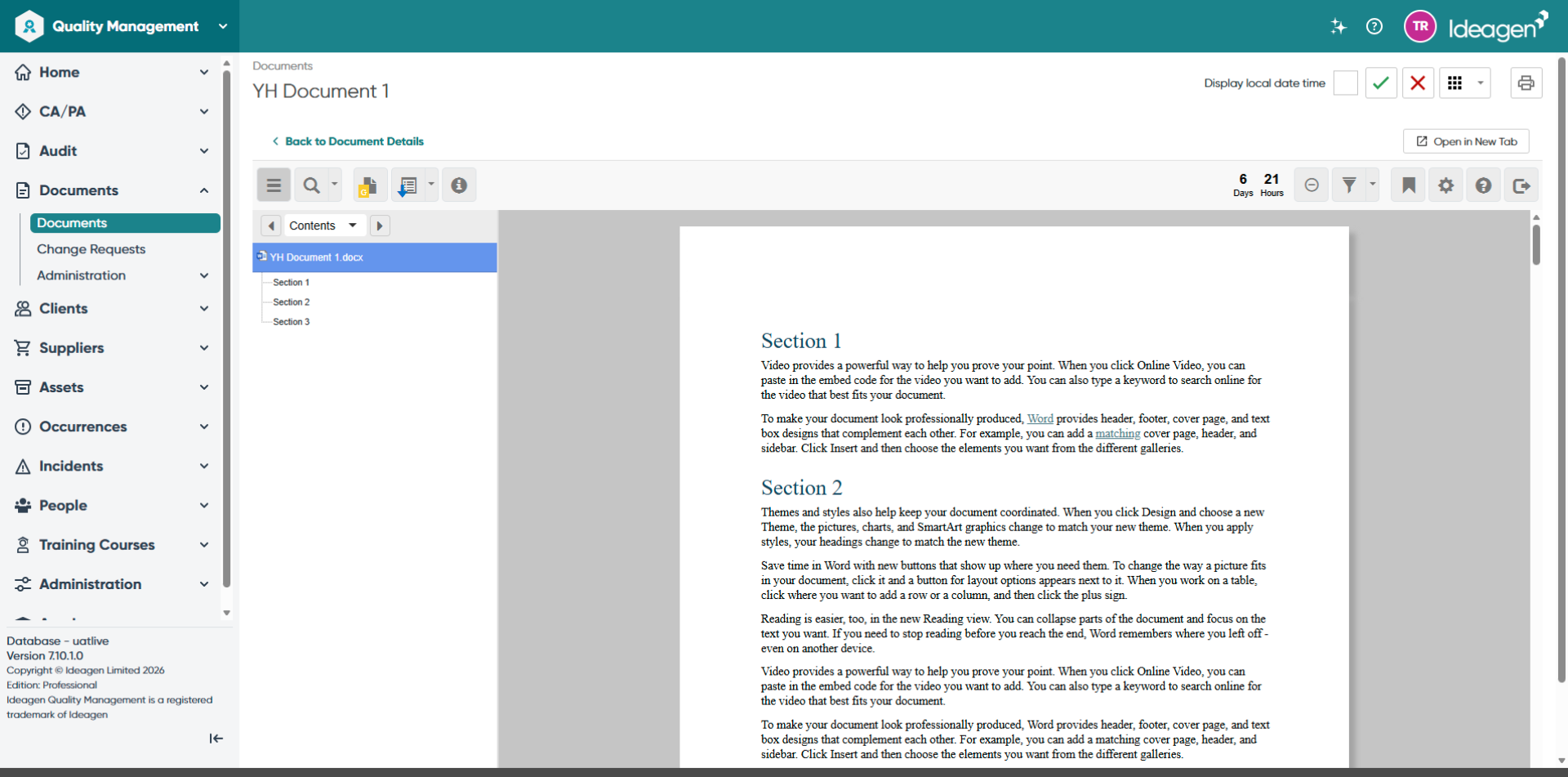The height and width of the screenshot is (777, 1568).
Task: Click the exit viewer icon
Action: click(1521, 185)
